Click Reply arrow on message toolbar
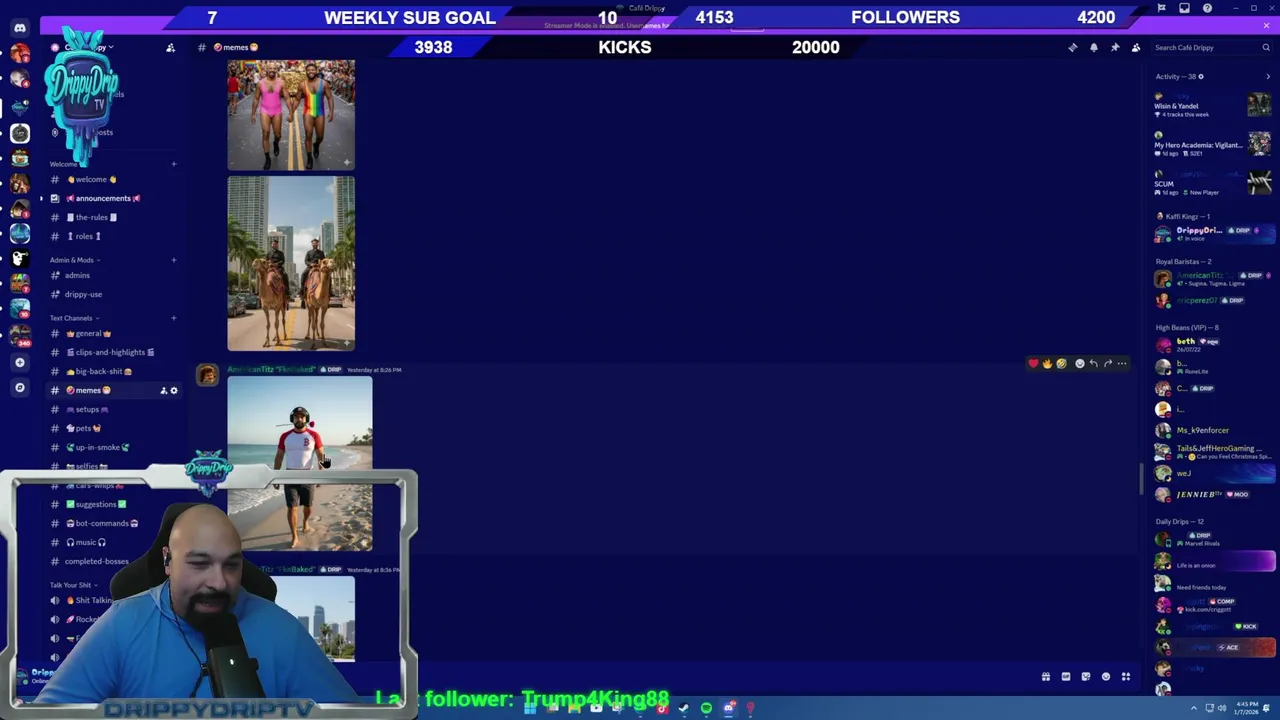 [1093, 363]
